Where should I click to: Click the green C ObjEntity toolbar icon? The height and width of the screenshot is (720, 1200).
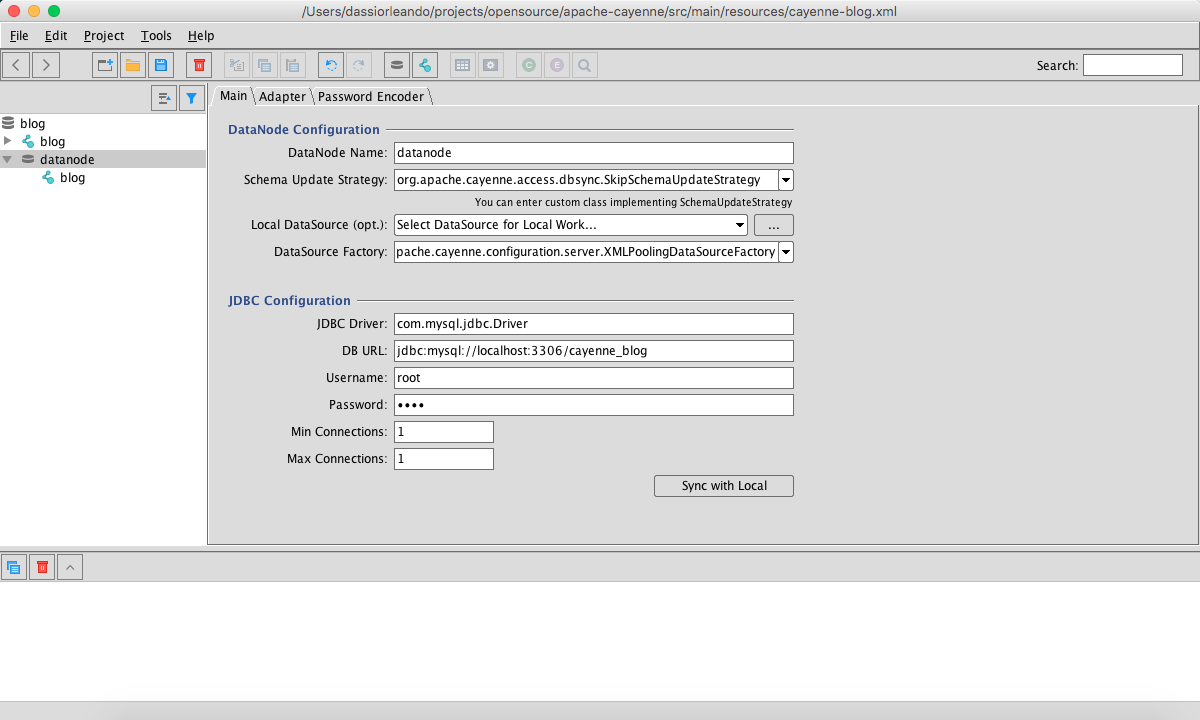tap(529, 65)
